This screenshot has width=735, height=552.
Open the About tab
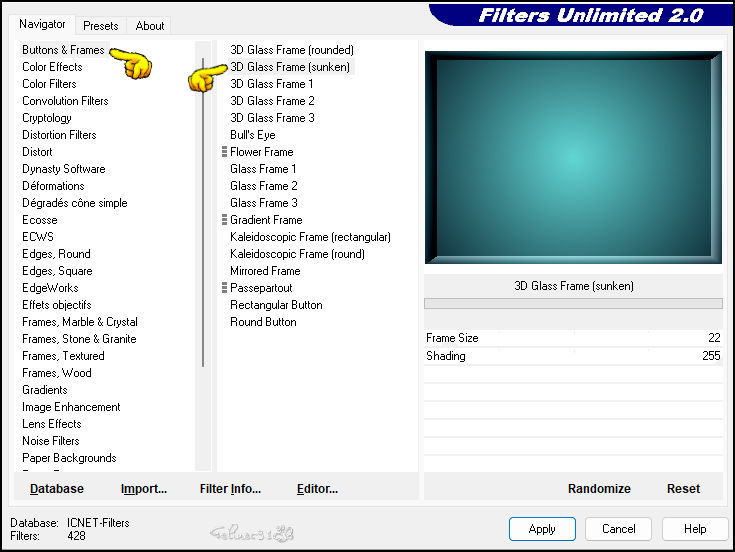(150, 26)
